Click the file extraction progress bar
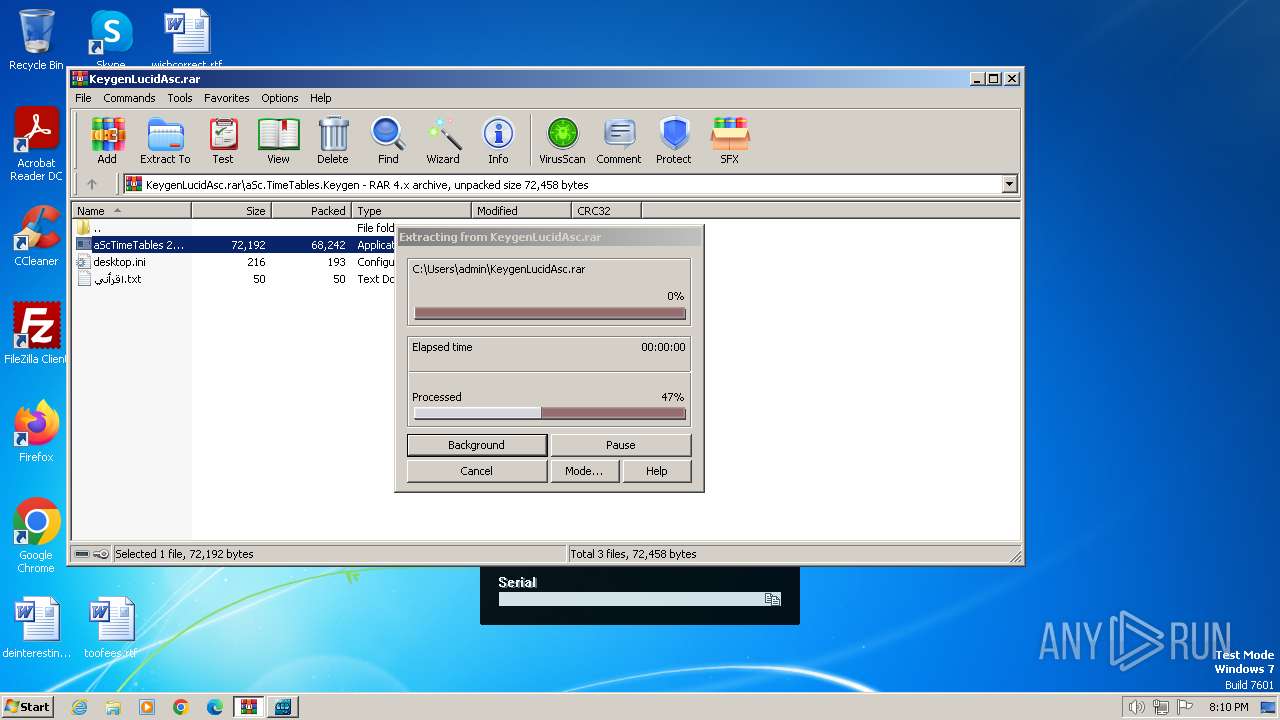1280x720 pixels. coord(549,313)
